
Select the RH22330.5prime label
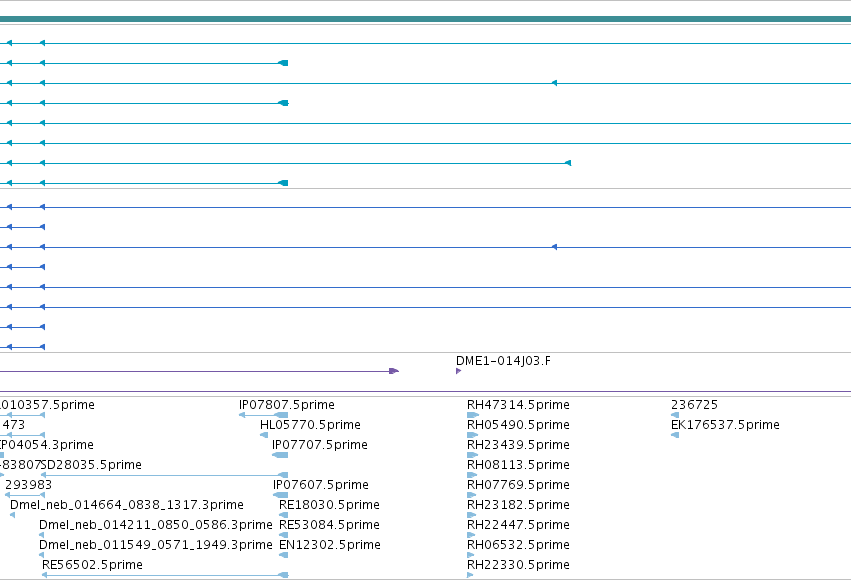pos(518,565)
